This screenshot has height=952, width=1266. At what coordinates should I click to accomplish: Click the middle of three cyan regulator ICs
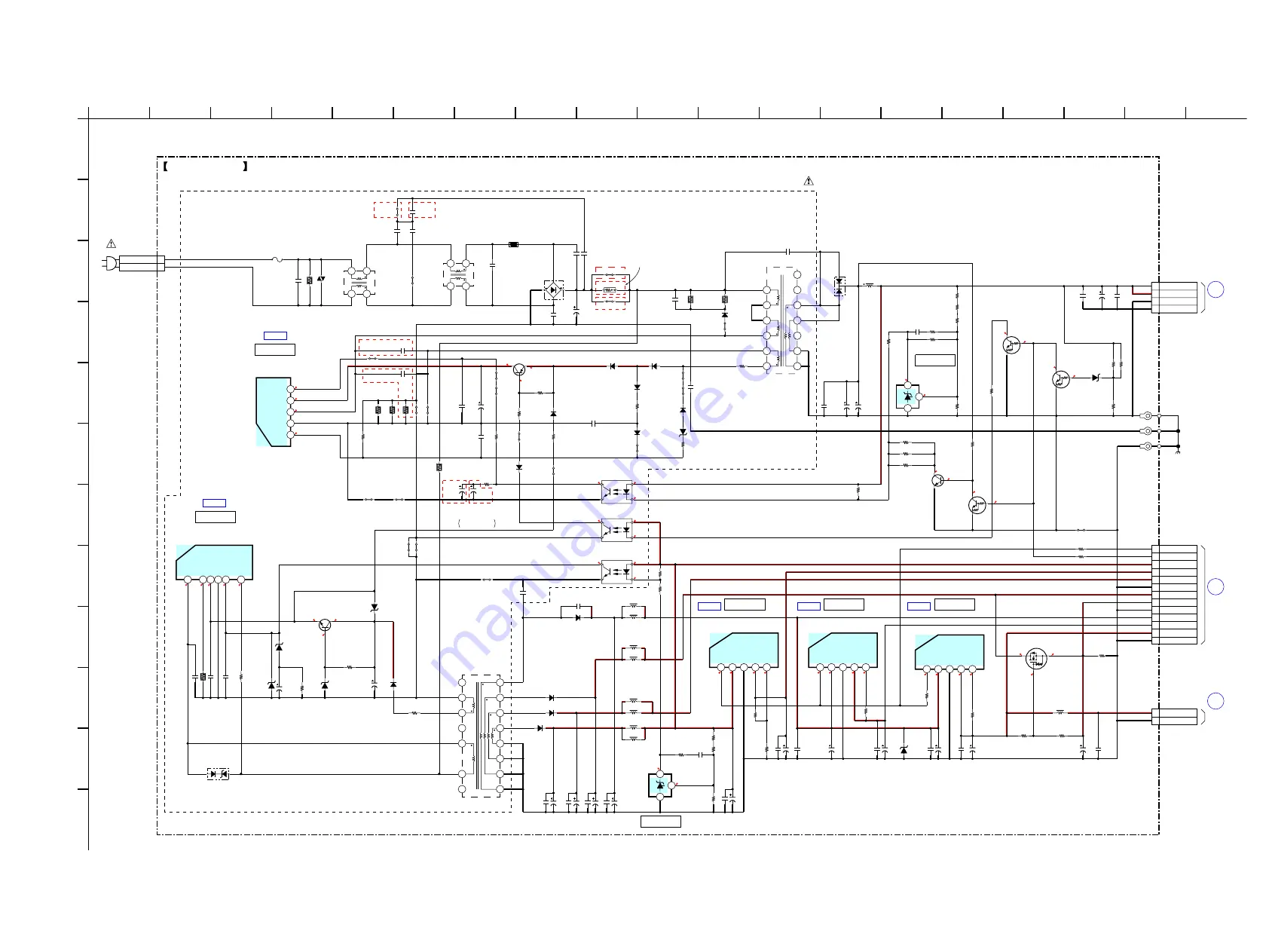[842, 651]
